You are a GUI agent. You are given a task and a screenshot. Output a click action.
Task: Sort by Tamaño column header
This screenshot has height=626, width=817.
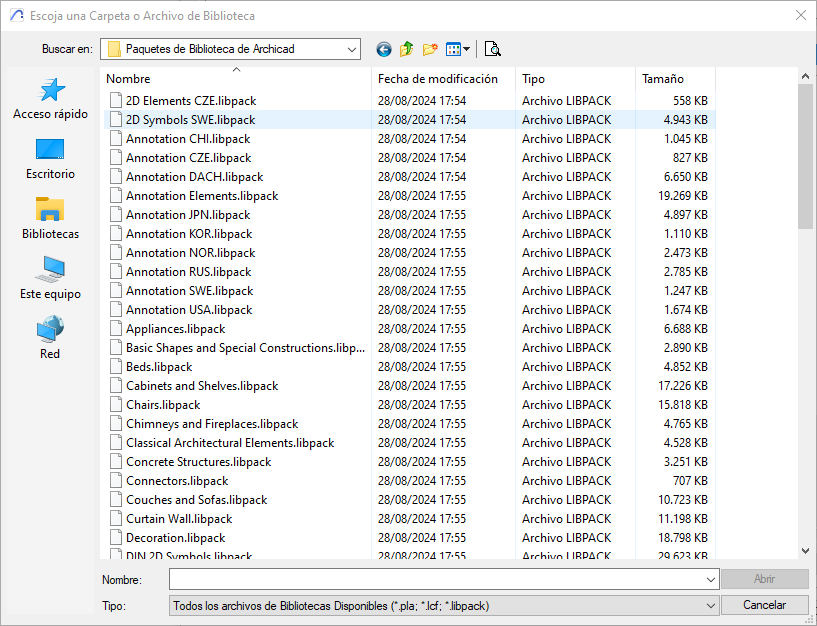click(x=675, y=79)
